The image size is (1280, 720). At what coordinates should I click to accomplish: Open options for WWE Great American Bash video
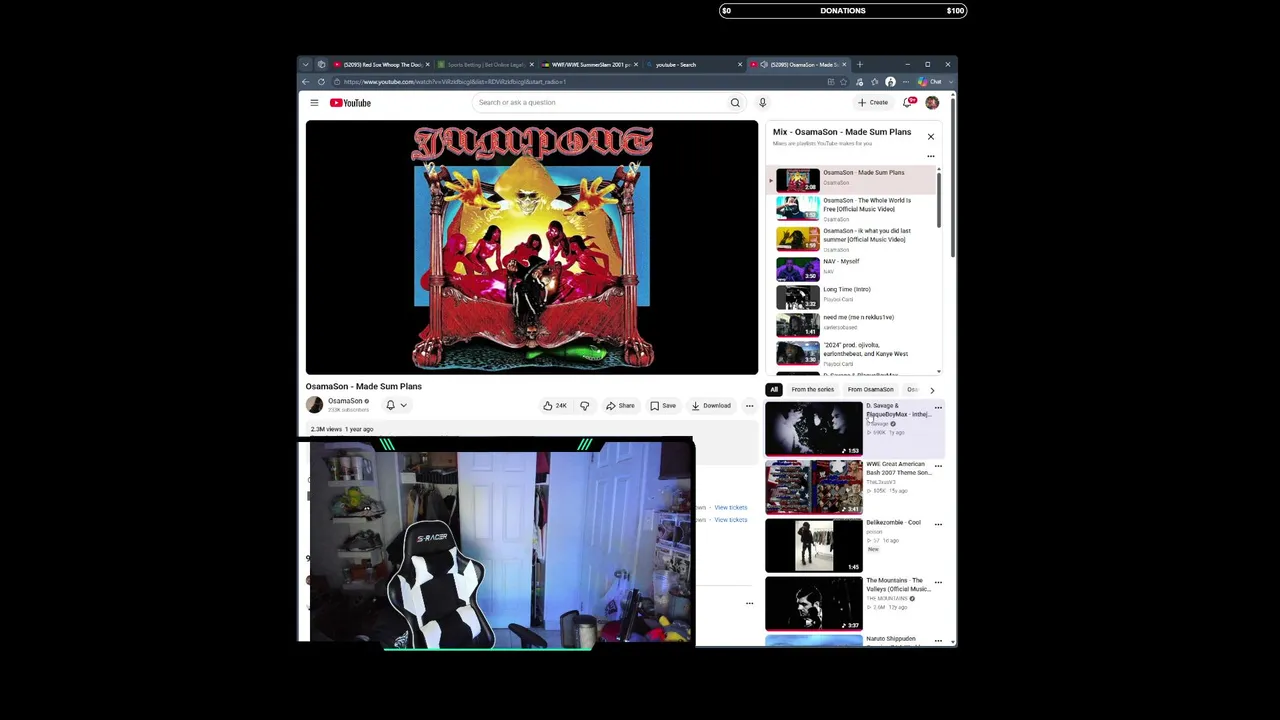pyautogui.click(x=938, y=466)
